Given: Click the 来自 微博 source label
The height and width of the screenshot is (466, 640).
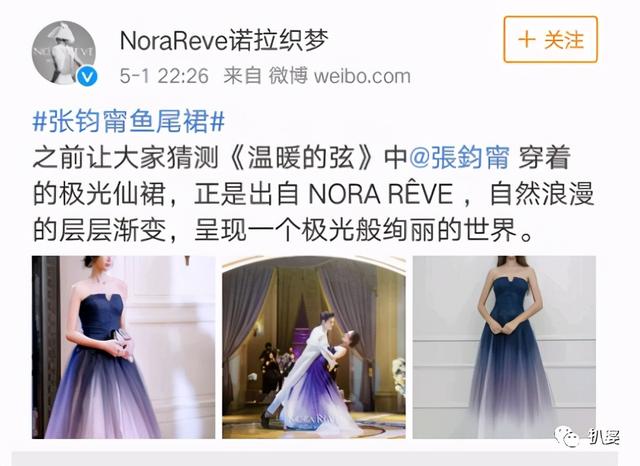Looking at the screenshot, I should [x=265, y=76].
